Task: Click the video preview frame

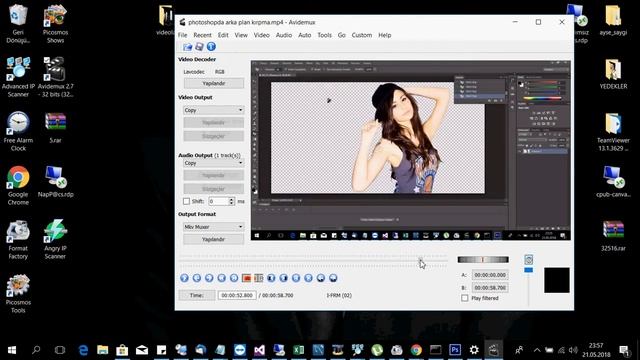Action: [411, 150]
